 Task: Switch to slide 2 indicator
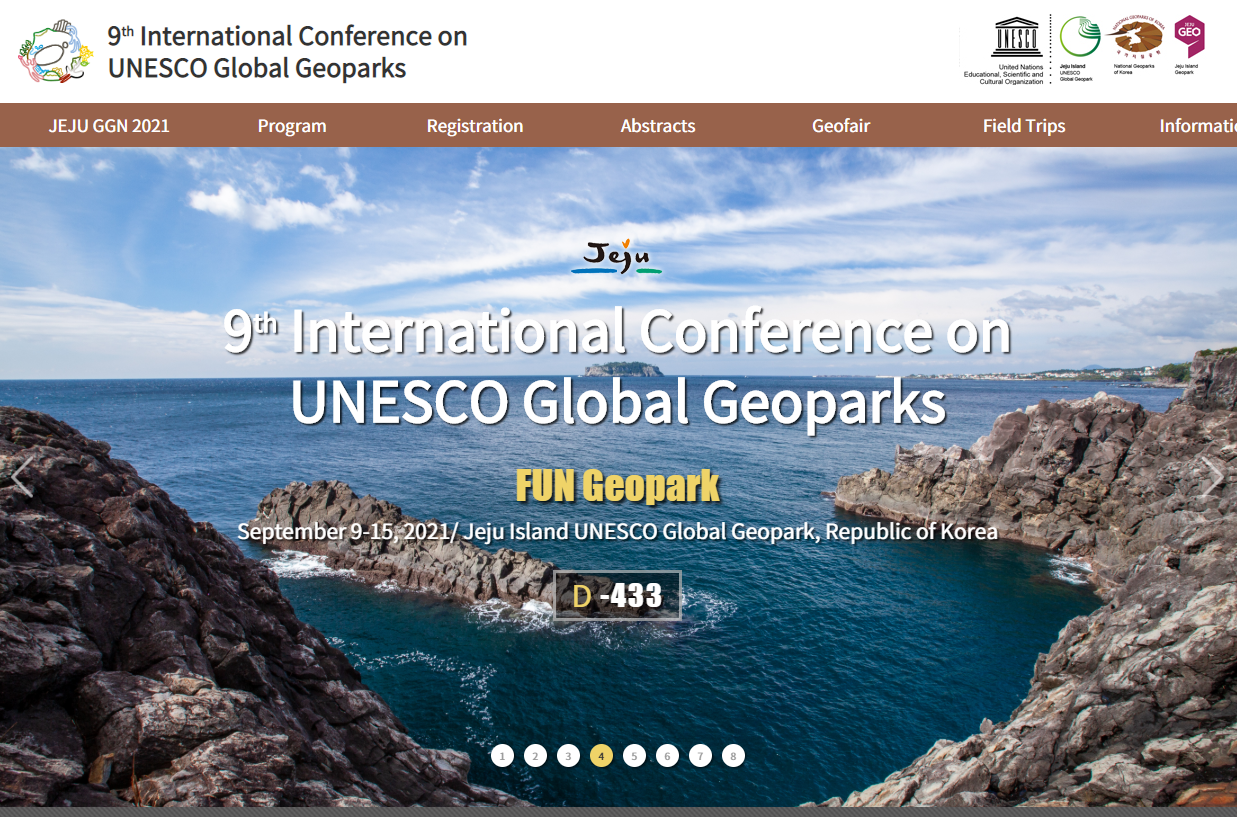click(535, 756)
